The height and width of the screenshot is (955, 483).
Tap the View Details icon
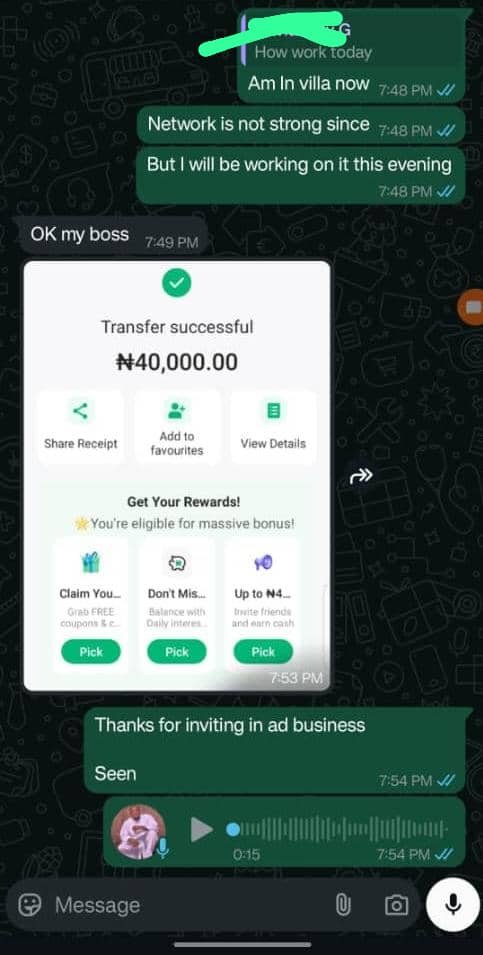coord(273,411)
